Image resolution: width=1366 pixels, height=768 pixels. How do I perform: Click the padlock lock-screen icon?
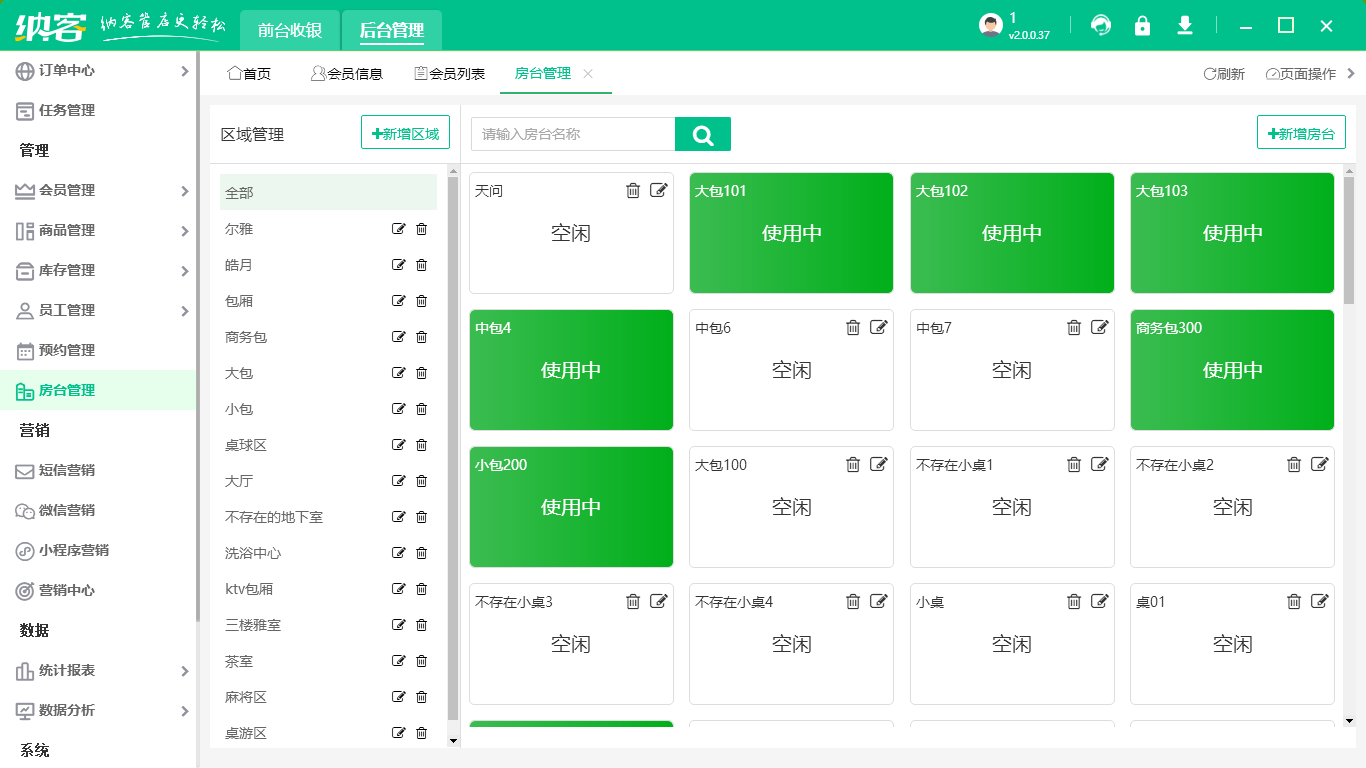tap(1143, 26)
